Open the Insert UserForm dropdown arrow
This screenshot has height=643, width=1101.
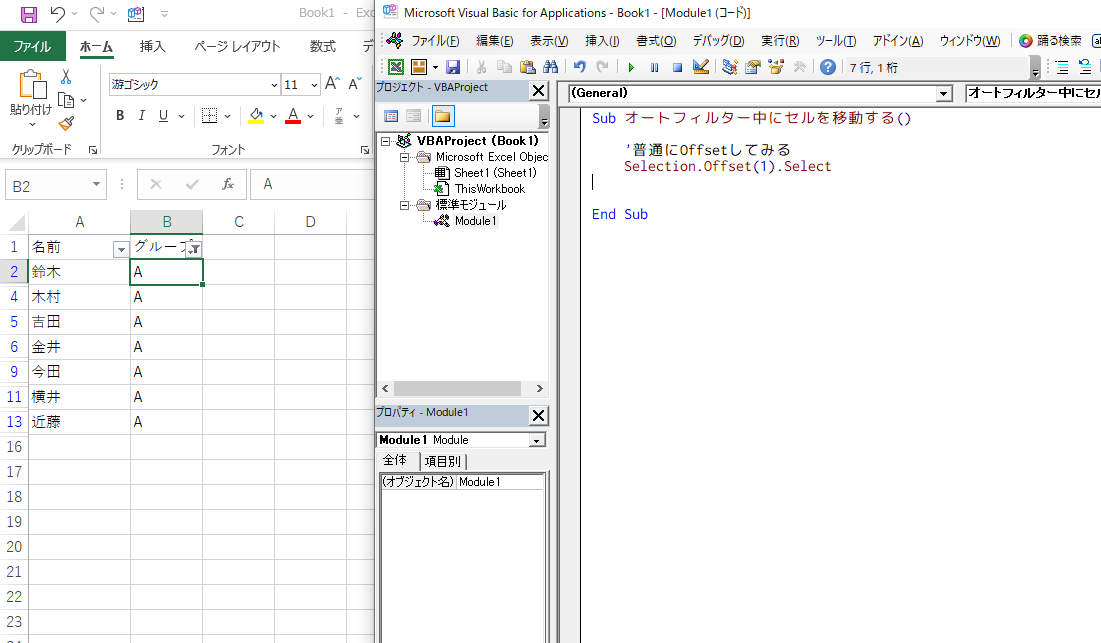tap(435, 67)
